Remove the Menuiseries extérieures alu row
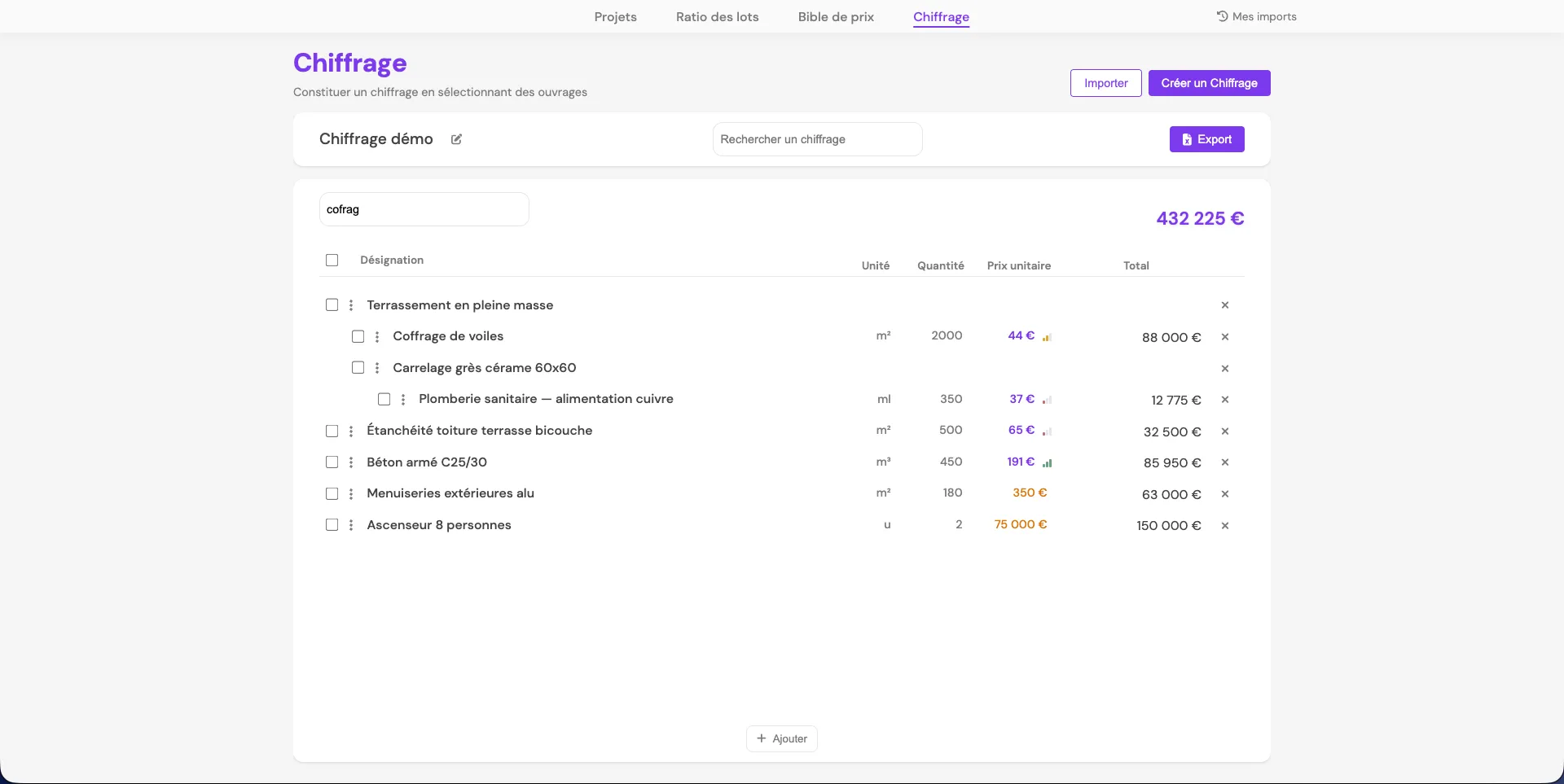Image resolution: width=1564 pixels, height=784 pixels. pyautogui.click(x=1224, y=494)
